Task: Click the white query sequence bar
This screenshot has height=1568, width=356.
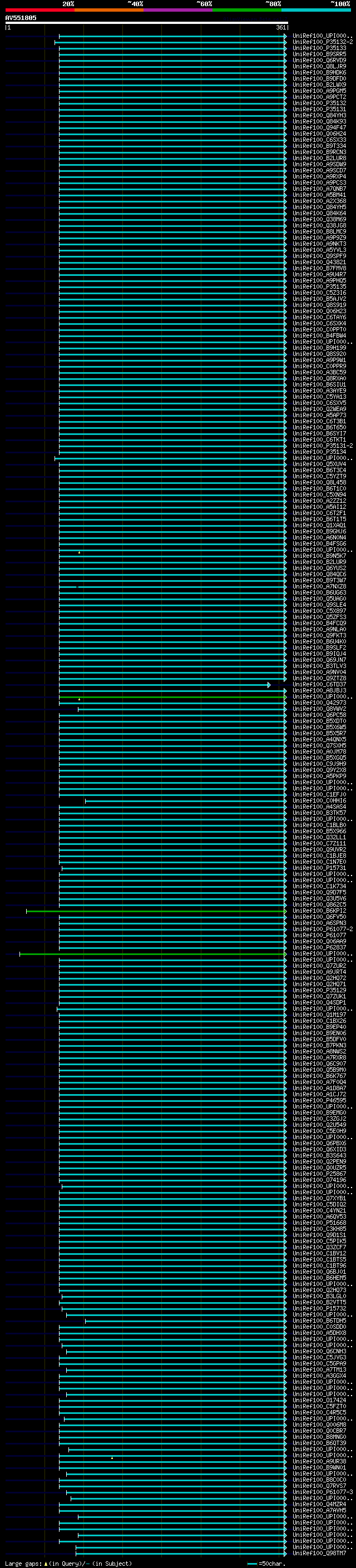Action: pyautogui.click(x=147, y=22)
